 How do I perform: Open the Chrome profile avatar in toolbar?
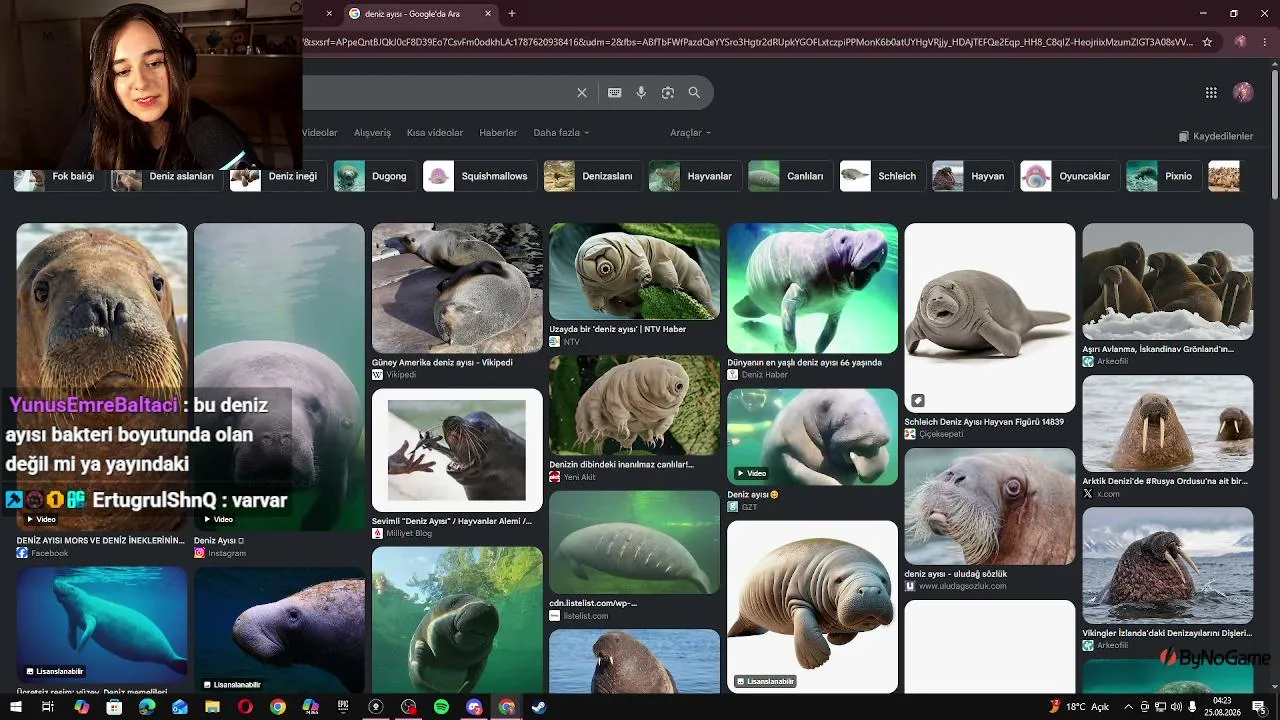click(1240, 42)
